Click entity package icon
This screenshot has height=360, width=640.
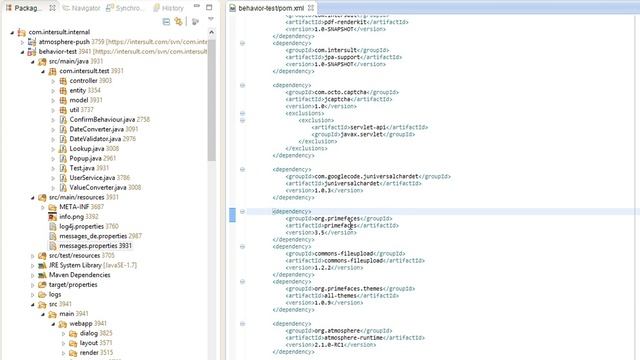click(63, 91)
